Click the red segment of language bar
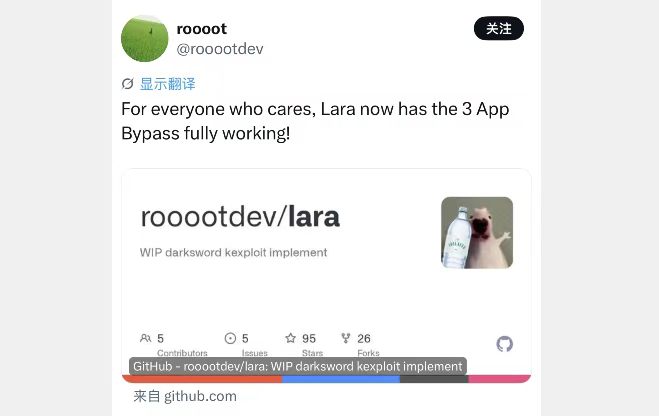The image size is (659, 416). (x=202, y=379)
